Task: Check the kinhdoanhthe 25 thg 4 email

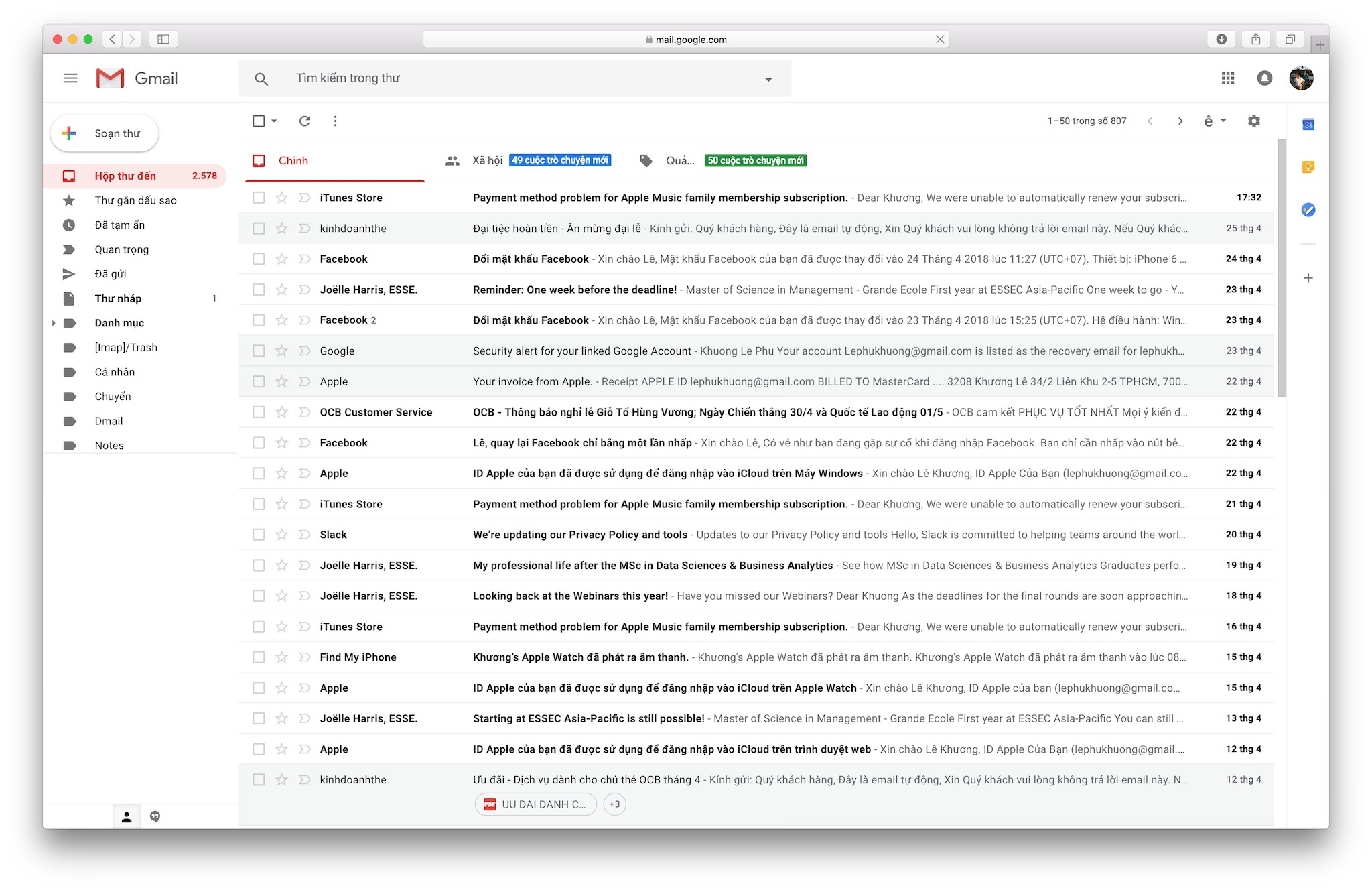Action: click(x=259, y=229)
